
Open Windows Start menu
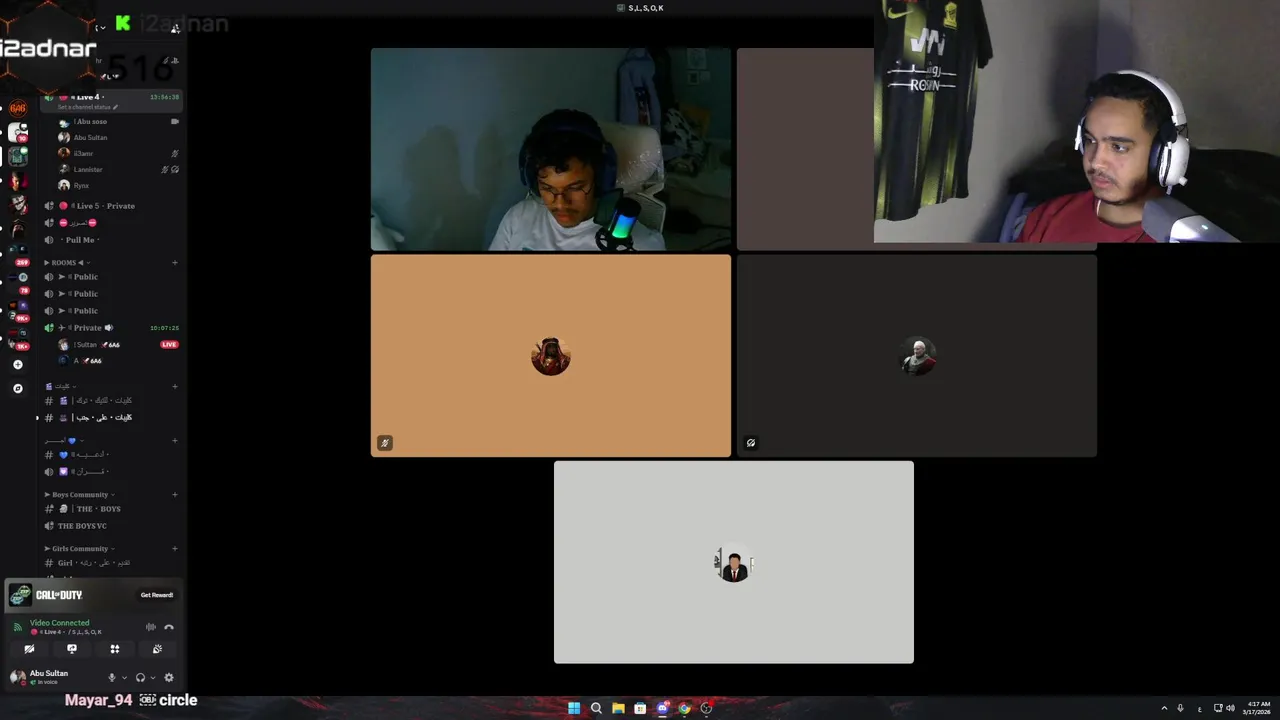(x=574, y=708)
